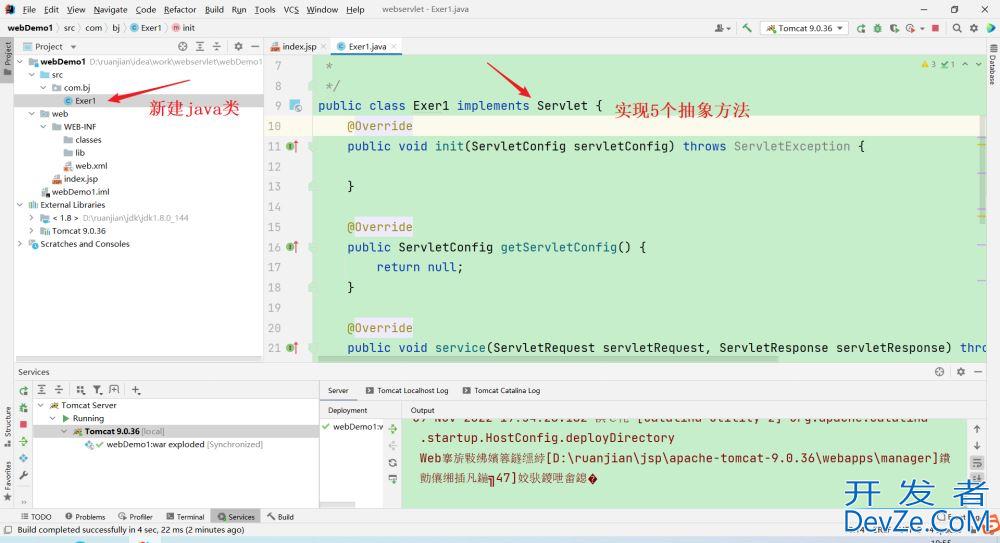Image resolution: width=1000 pixels, height=543 pixels.
Task: Click the Debug bug icon in main toolbar
Action: click(x=878, y=28)
